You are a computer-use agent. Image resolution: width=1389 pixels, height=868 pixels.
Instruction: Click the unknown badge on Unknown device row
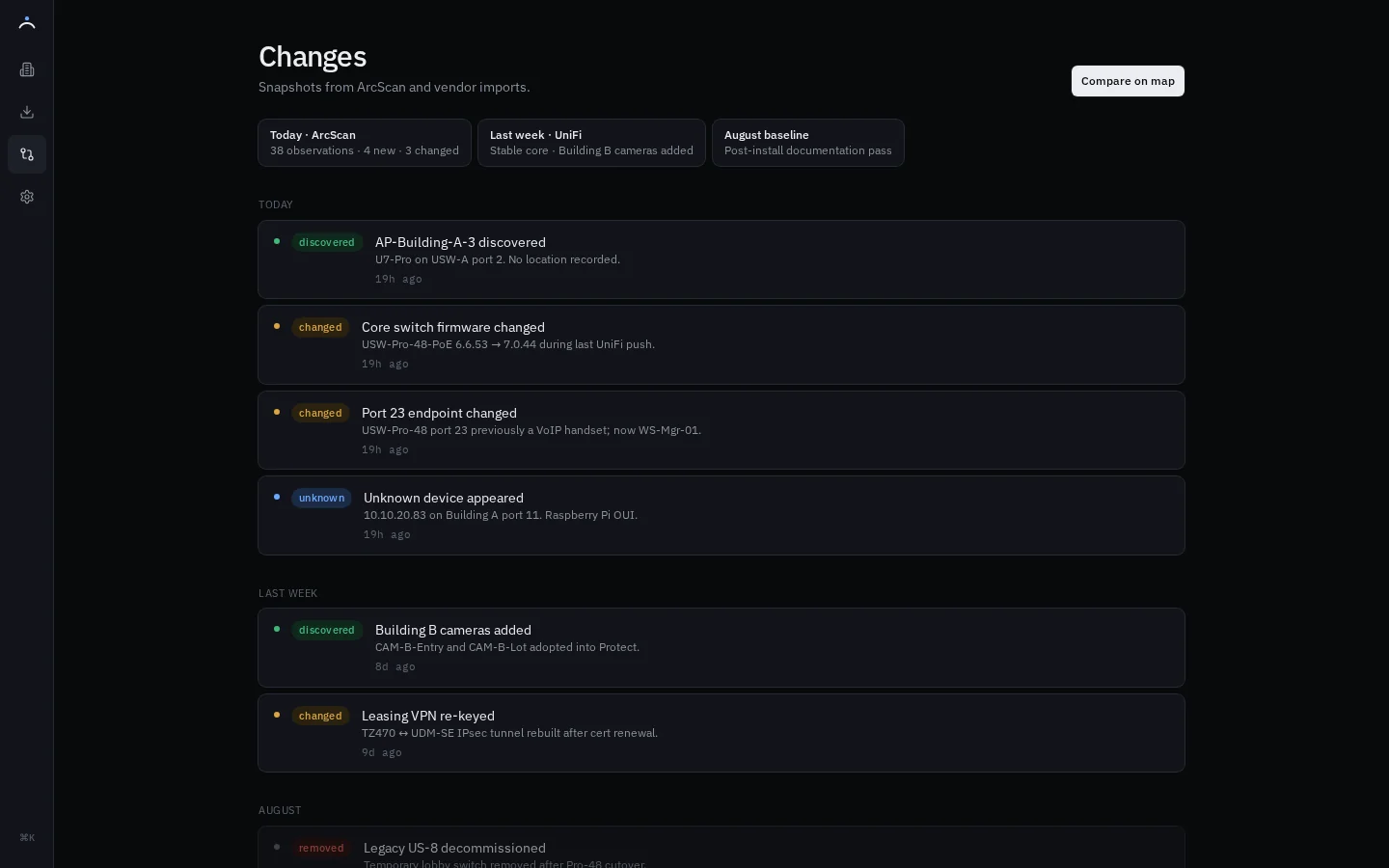click(321, 498)
